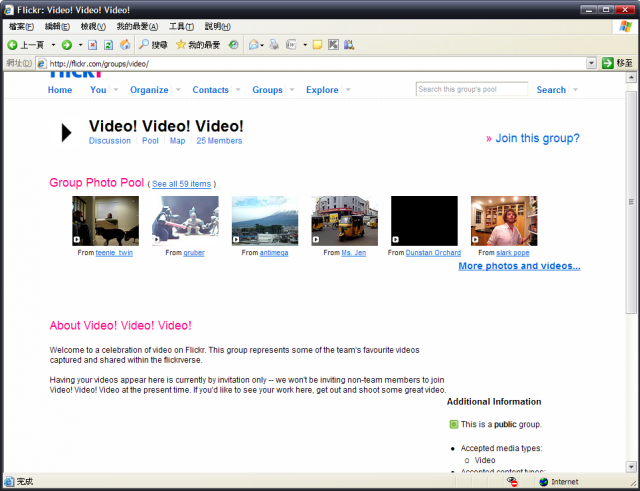640x491 pixels.
Task: Click the black play triangle group icon
Action: [67, 133]
